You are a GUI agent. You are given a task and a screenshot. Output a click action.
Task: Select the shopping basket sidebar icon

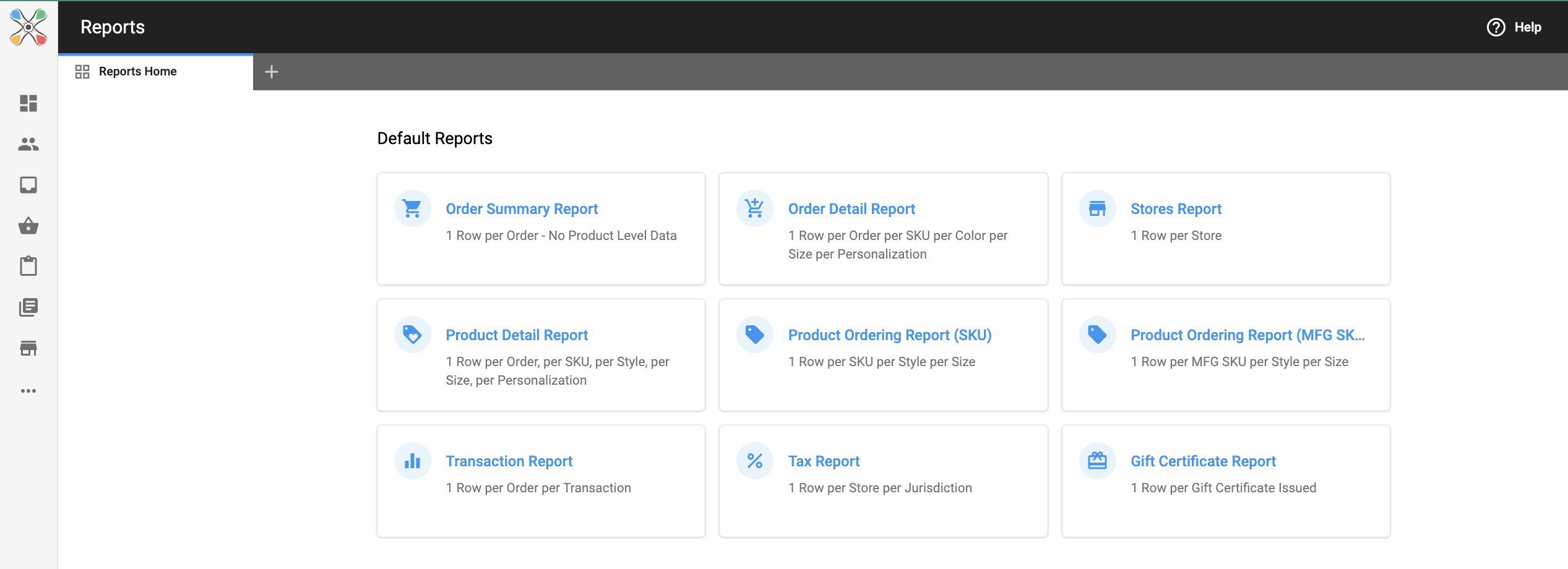pos(28,226)
